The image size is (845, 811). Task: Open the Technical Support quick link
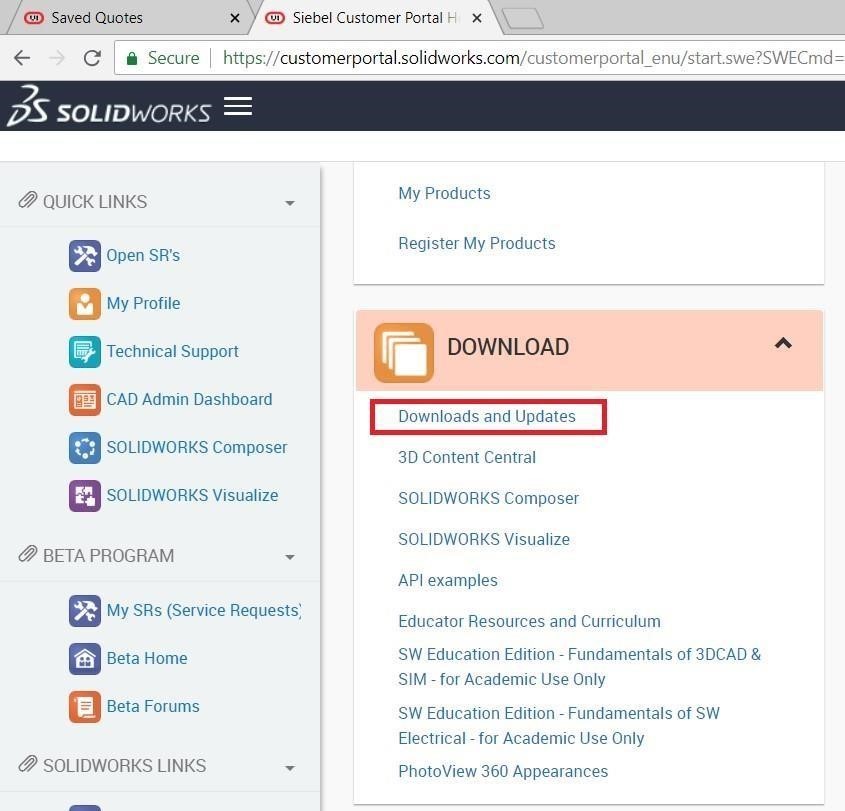(x=172, y=351)
